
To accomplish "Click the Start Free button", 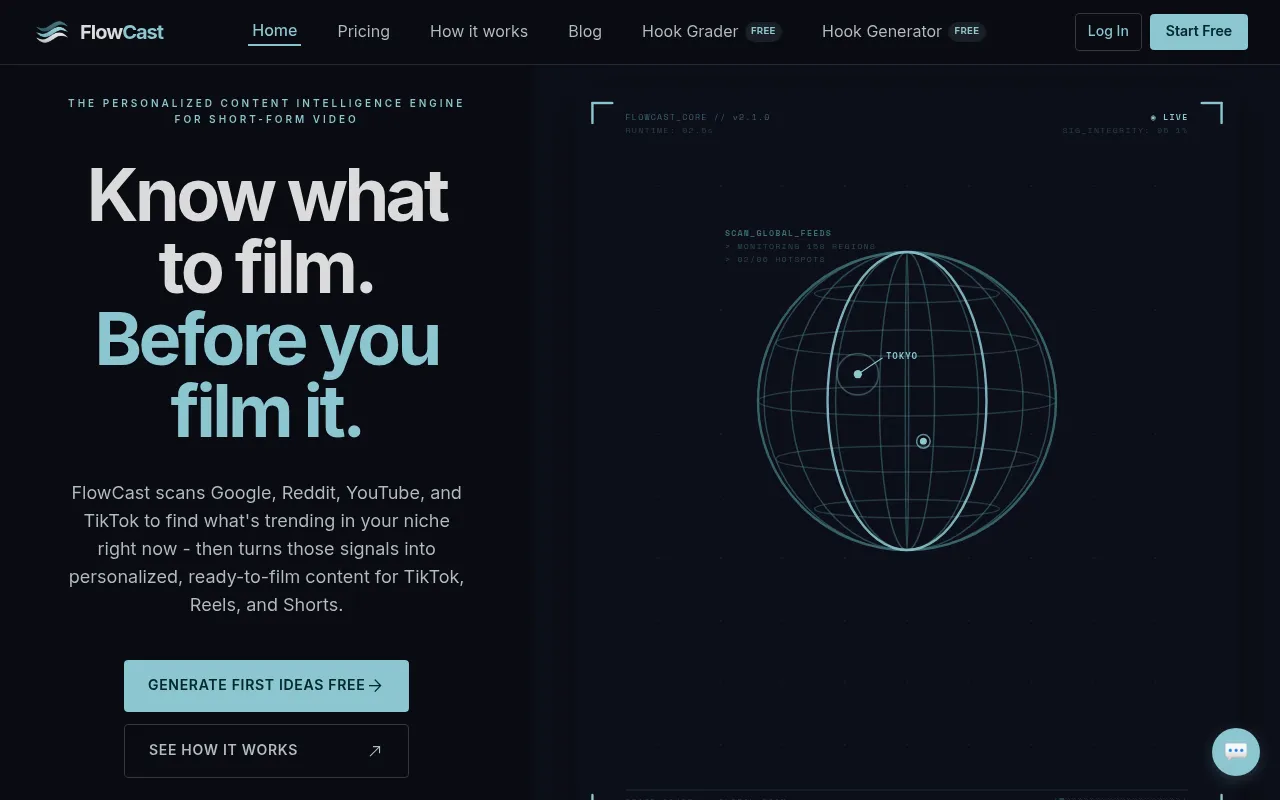I will click(x=1198, y=32).
